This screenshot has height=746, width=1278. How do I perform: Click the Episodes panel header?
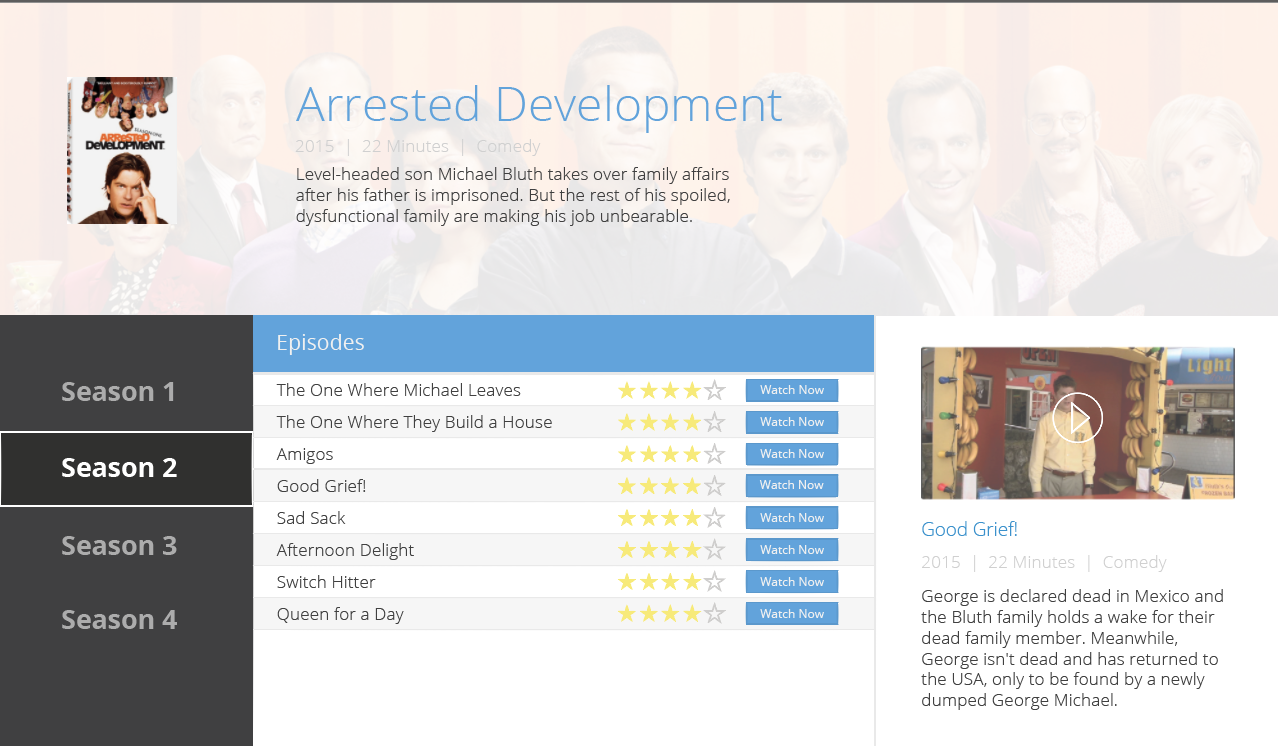point(563,343)
